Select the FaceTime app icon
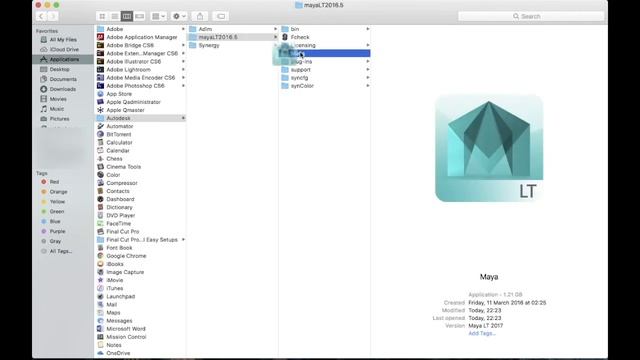640x360 pixels. pos(100,224)
